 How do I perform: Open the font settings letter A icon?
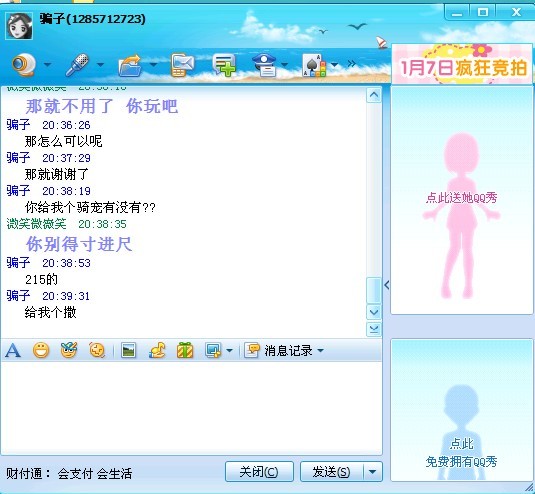pyautogui.click(x=13, y=350)
